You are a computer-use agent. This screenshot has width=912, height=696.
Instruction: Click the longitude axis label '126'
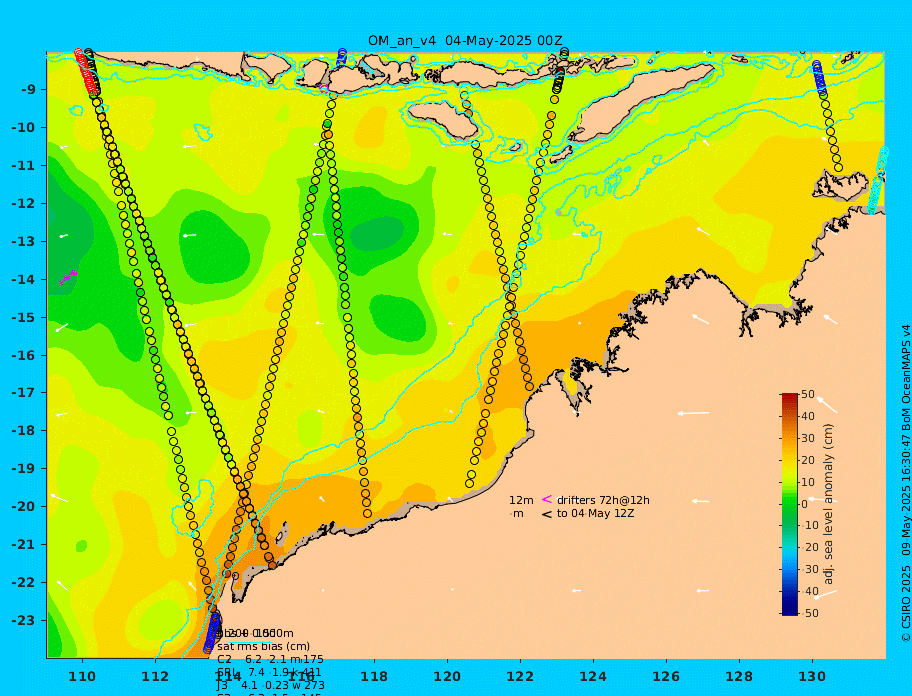pyautogui.click(x=666, y=677)
